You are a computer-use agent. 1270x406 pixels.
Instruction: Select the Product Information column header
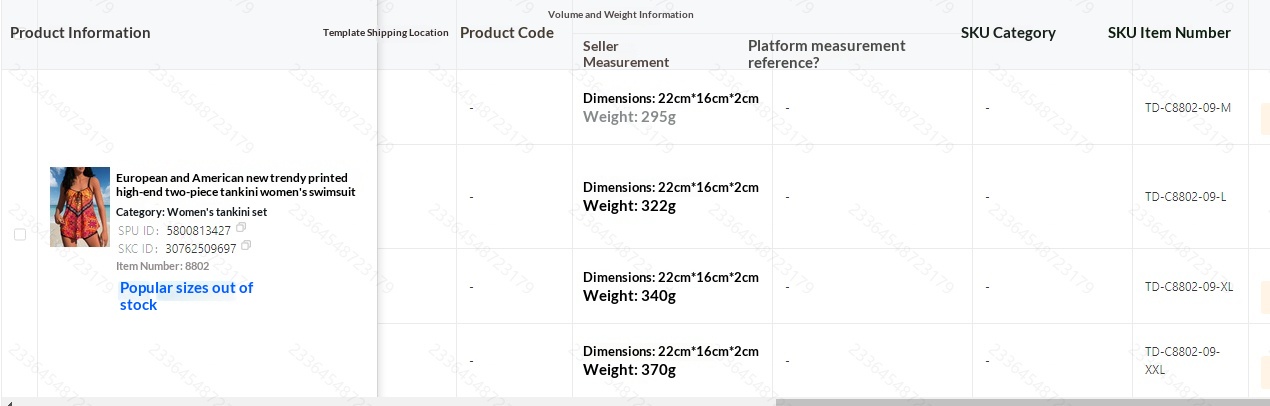click(80, 33)
